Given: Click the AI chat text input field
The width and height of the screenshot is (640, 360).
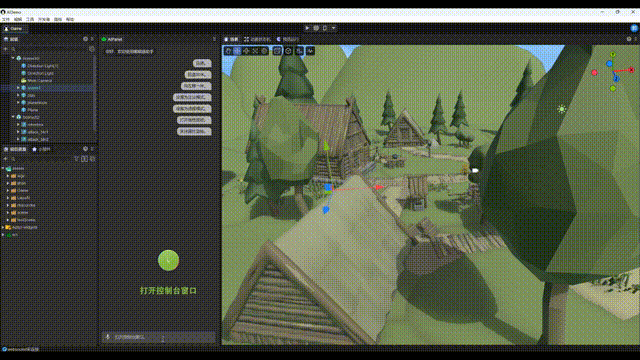Looking at the screenshot, I should (x=158, y=337).
